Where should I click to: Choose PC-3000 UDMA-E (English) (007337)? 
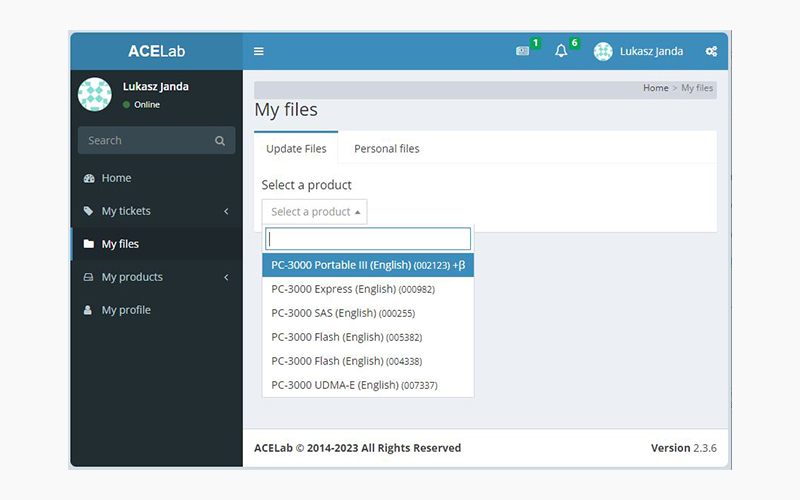tap(368, 385)
